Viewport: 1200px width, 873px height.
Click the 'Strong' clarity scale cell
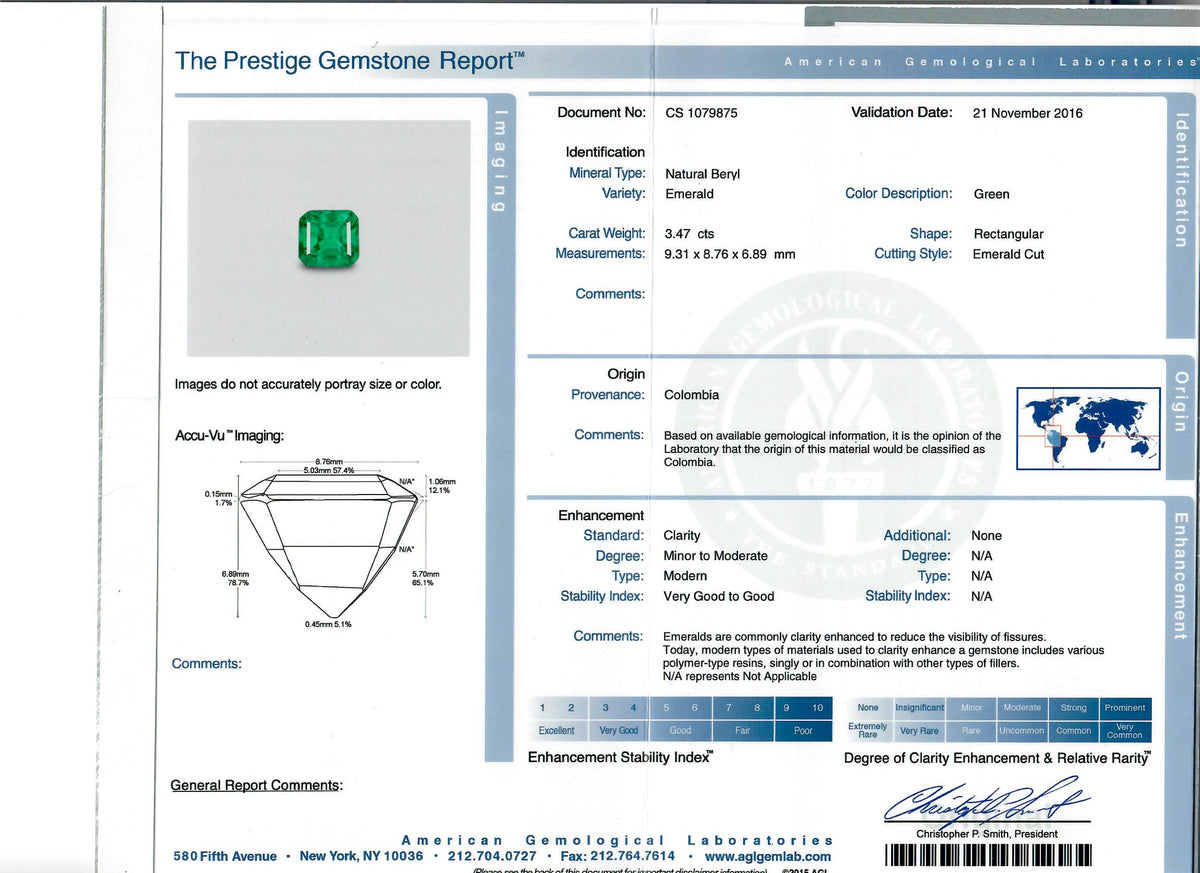click(1073, 708)
